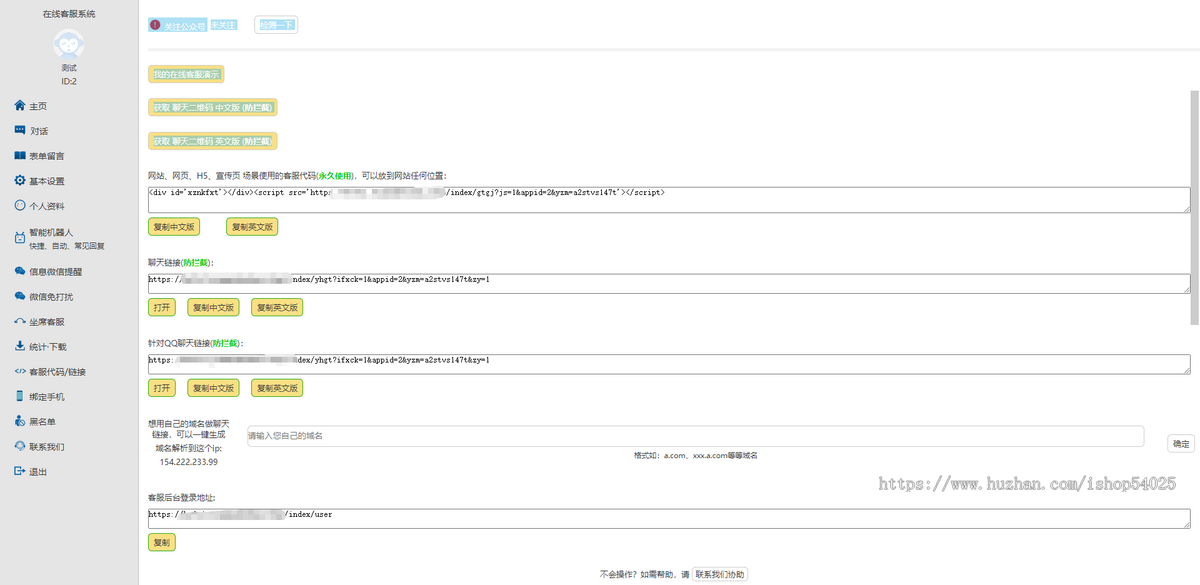
Task: Select 绑定手机 menu item
Action: click(x=46, y=396)
